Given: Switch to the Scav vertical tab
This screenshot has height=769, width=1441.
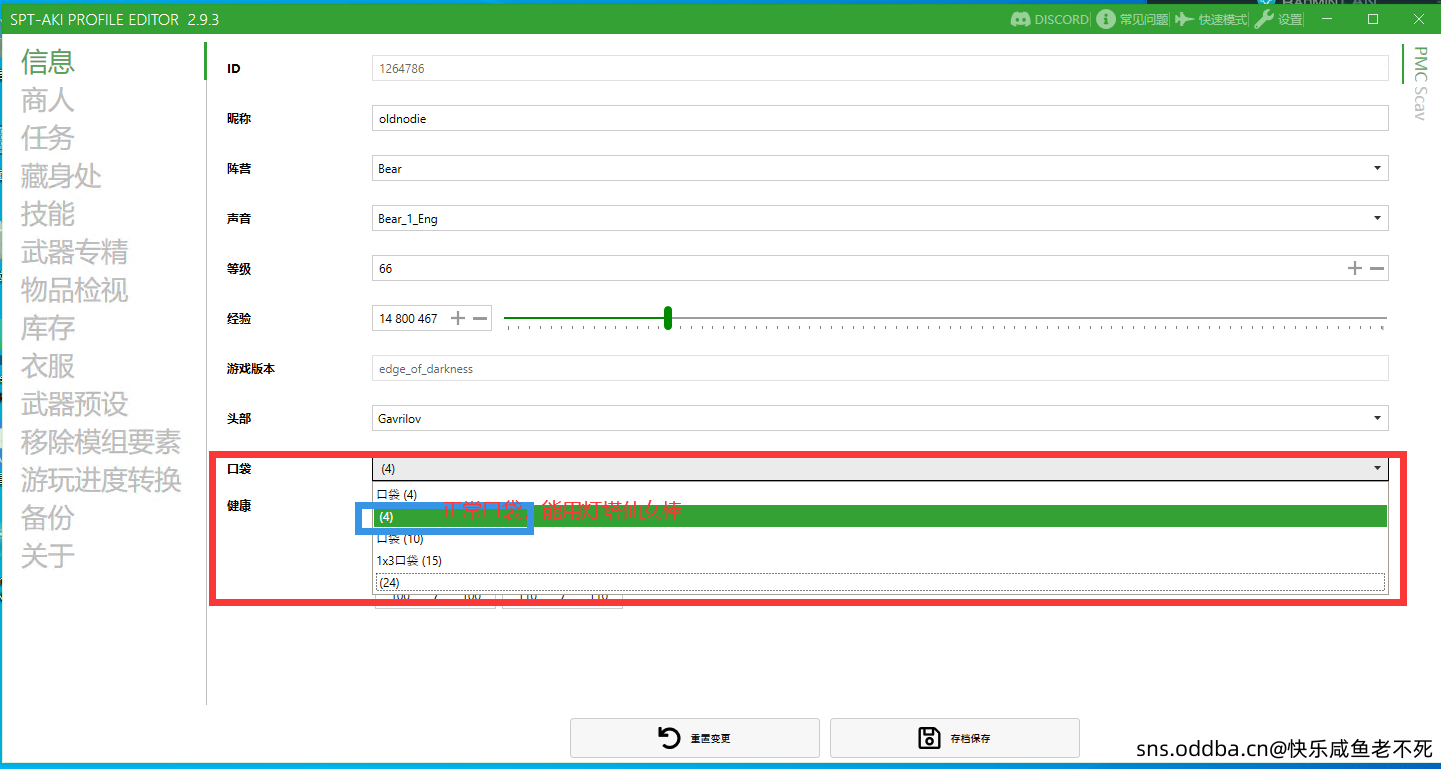Looking at the screenshot, I should pyautogui.click(x=1419, y=103).
